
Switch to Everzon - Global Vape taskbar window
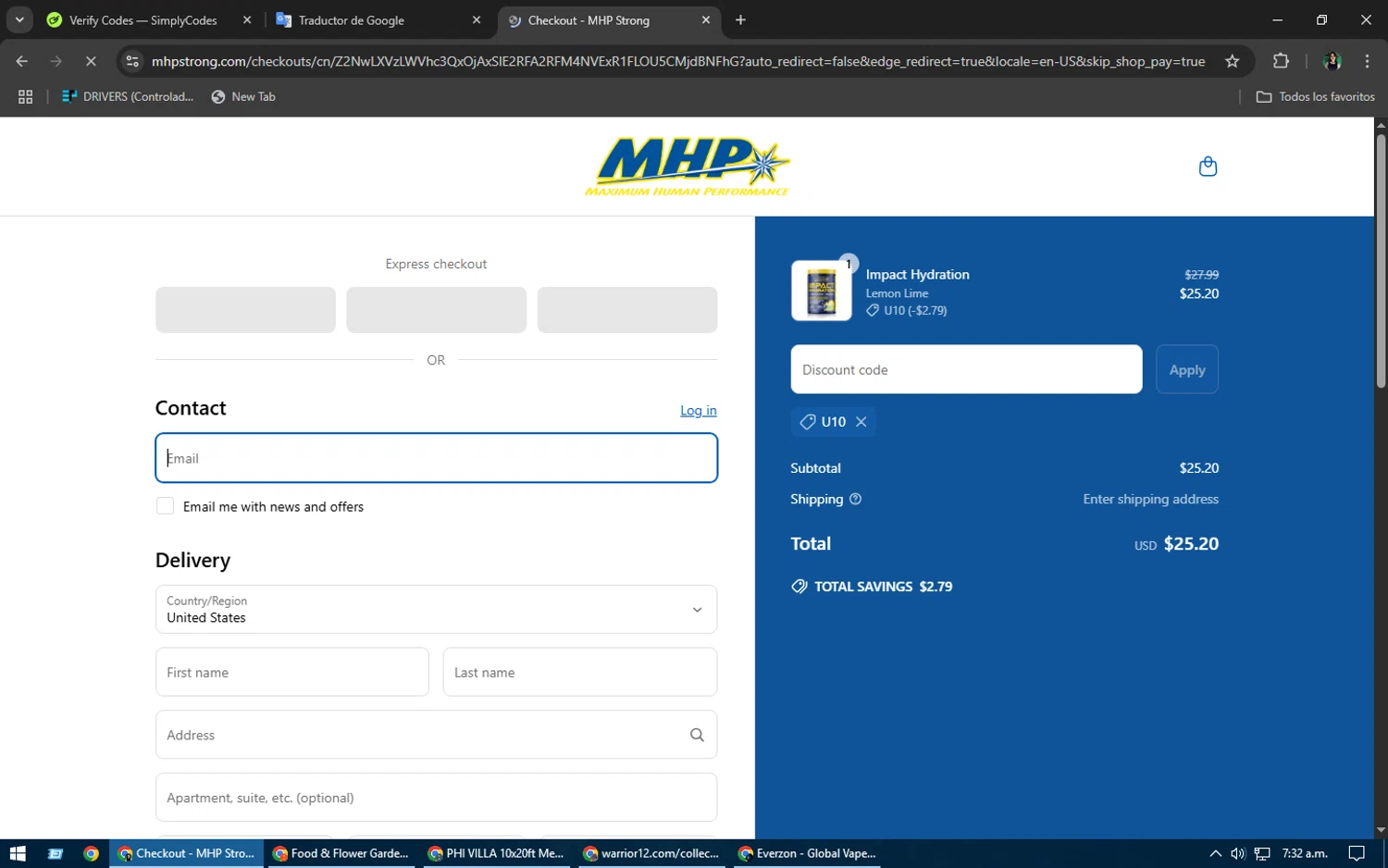(x=807, y=853)
